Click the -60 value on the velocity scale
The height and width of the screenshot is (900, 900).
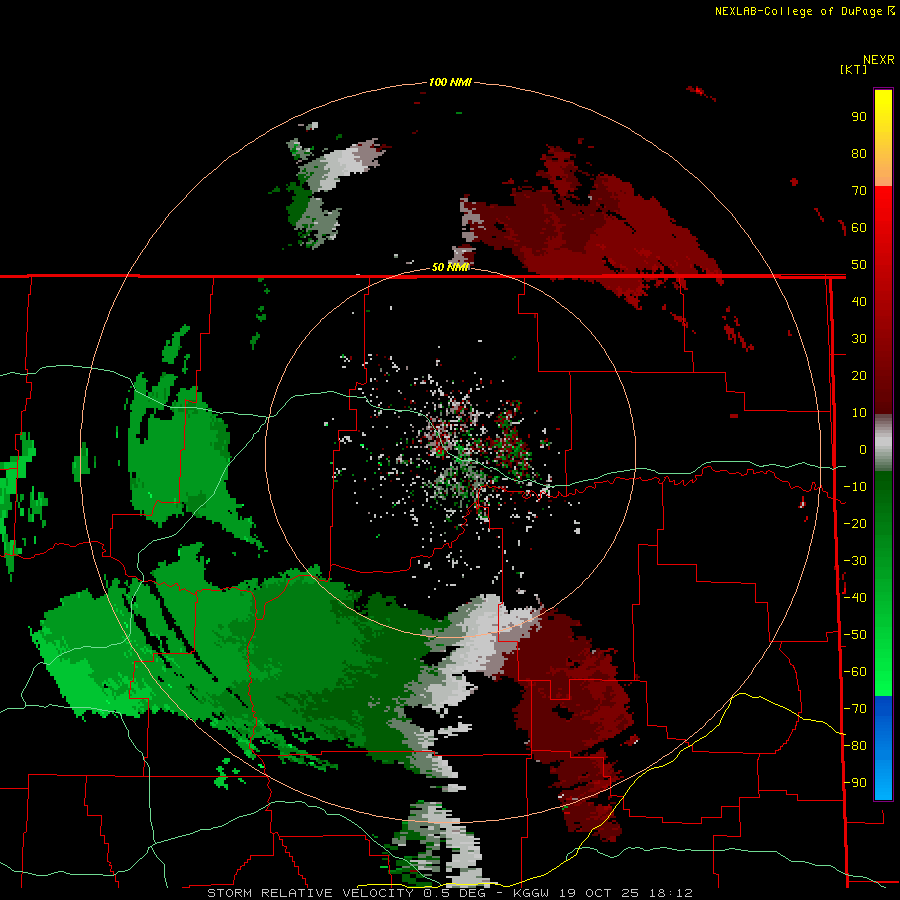855,672
